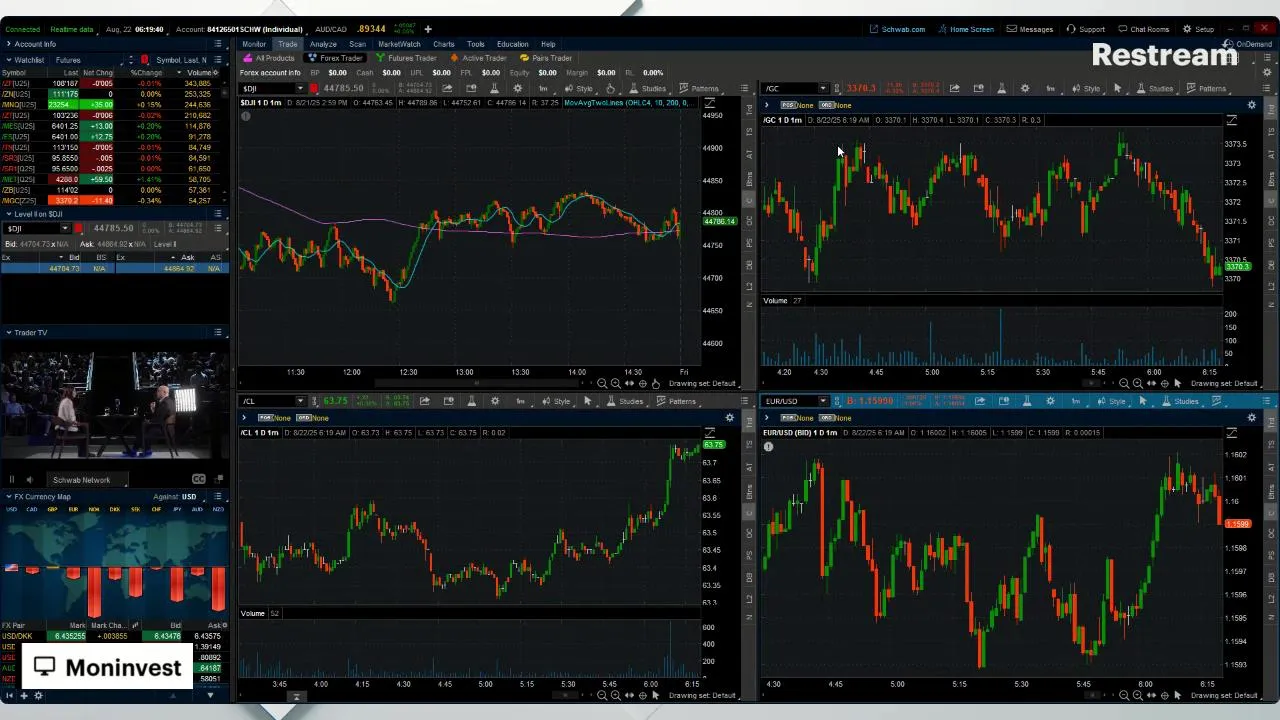Image resolution: width=1280 pixels, height=720 pixels.
Task: Open the FX Currency Map actions menu
Action: coord(218,497)
